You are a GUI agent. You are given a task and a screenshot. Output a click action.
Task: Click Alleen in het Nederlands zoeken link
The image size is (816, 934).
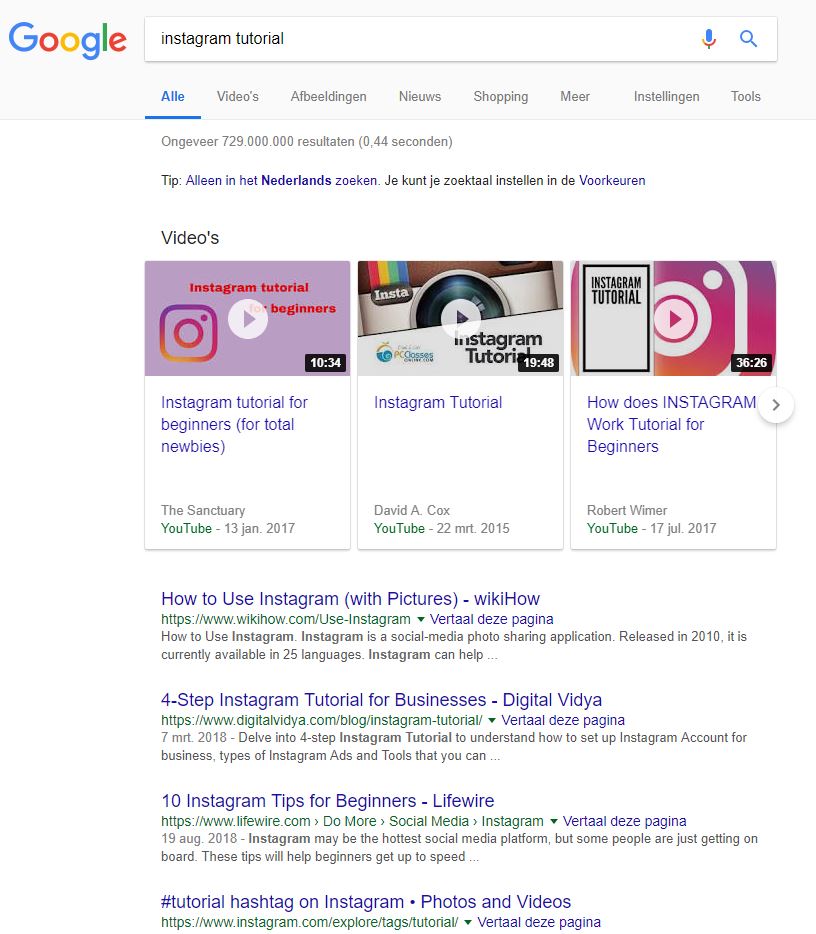pyautogui.click(x=281, y=180)
